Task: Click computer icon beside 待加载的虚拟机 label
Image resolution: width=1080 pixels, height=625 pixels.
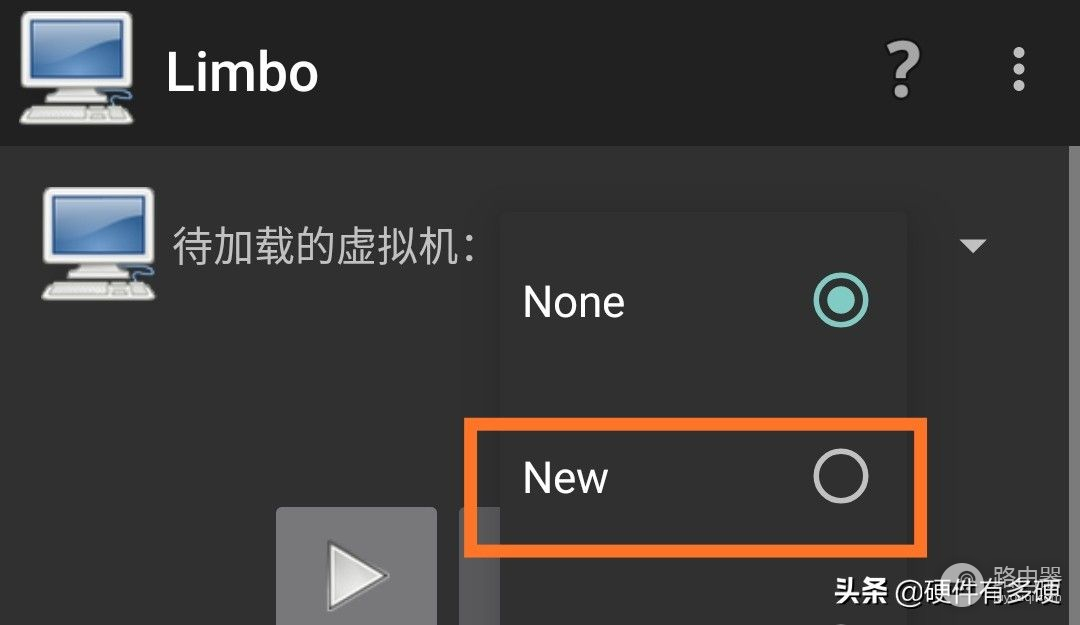Action: (x=98, y=243)
